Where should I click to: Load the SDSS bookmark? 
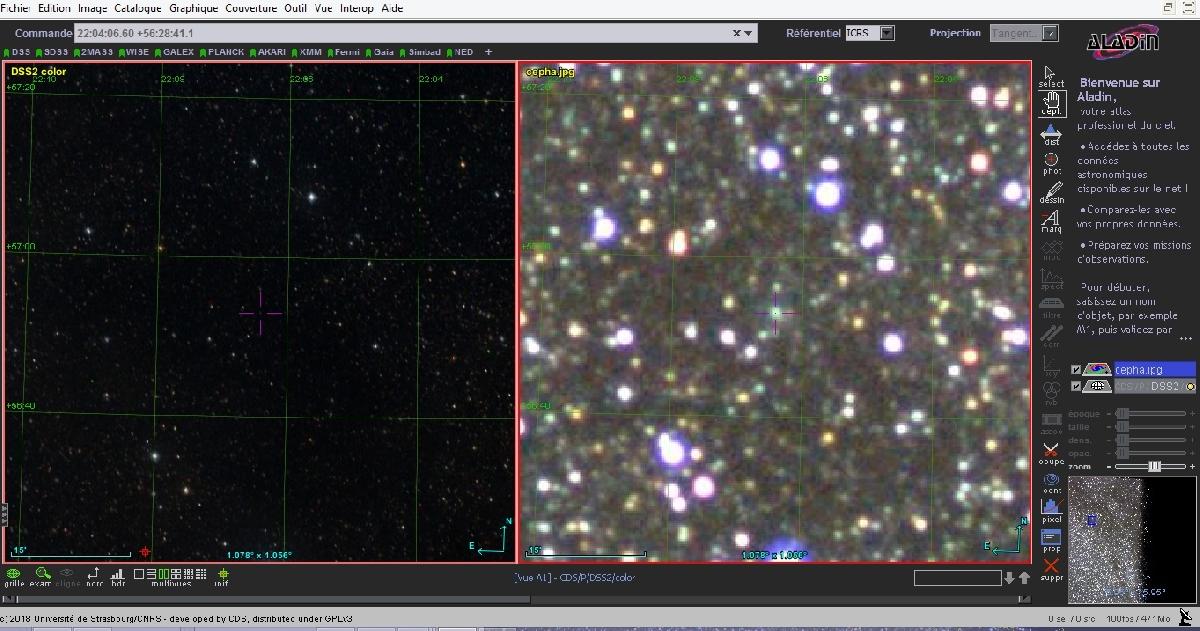[53, 52]
